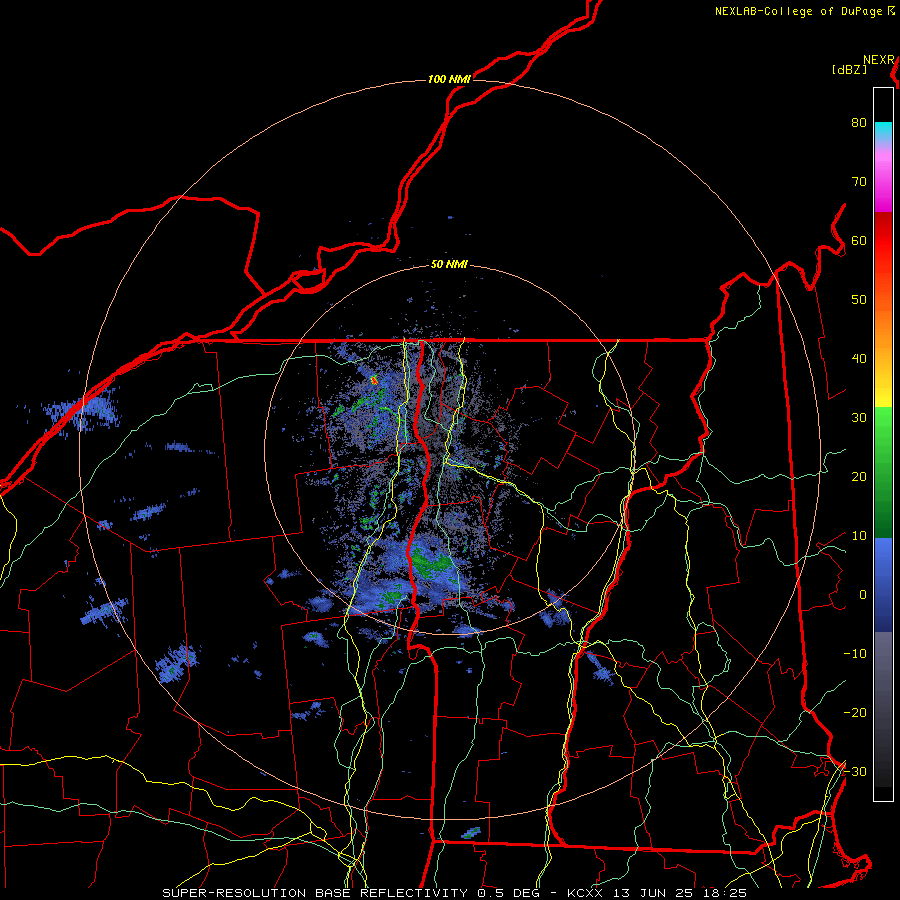This screenshot has width=900, height=900.
Task: Click the 100 NMI range ring label
Action: pos(449,79)
